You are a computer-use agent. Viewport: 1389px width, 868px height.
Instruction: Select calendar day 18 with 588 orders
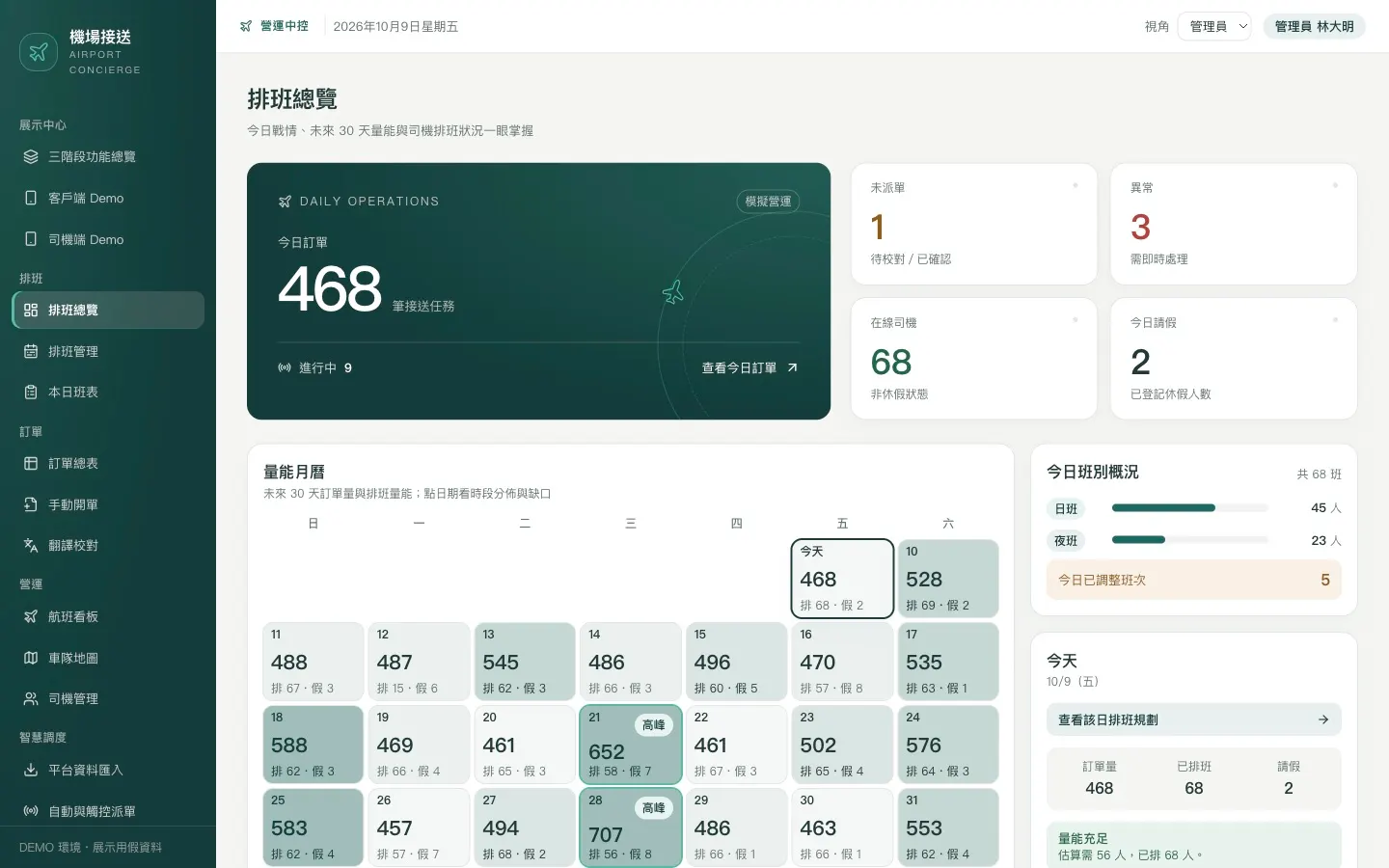(313, 745)
